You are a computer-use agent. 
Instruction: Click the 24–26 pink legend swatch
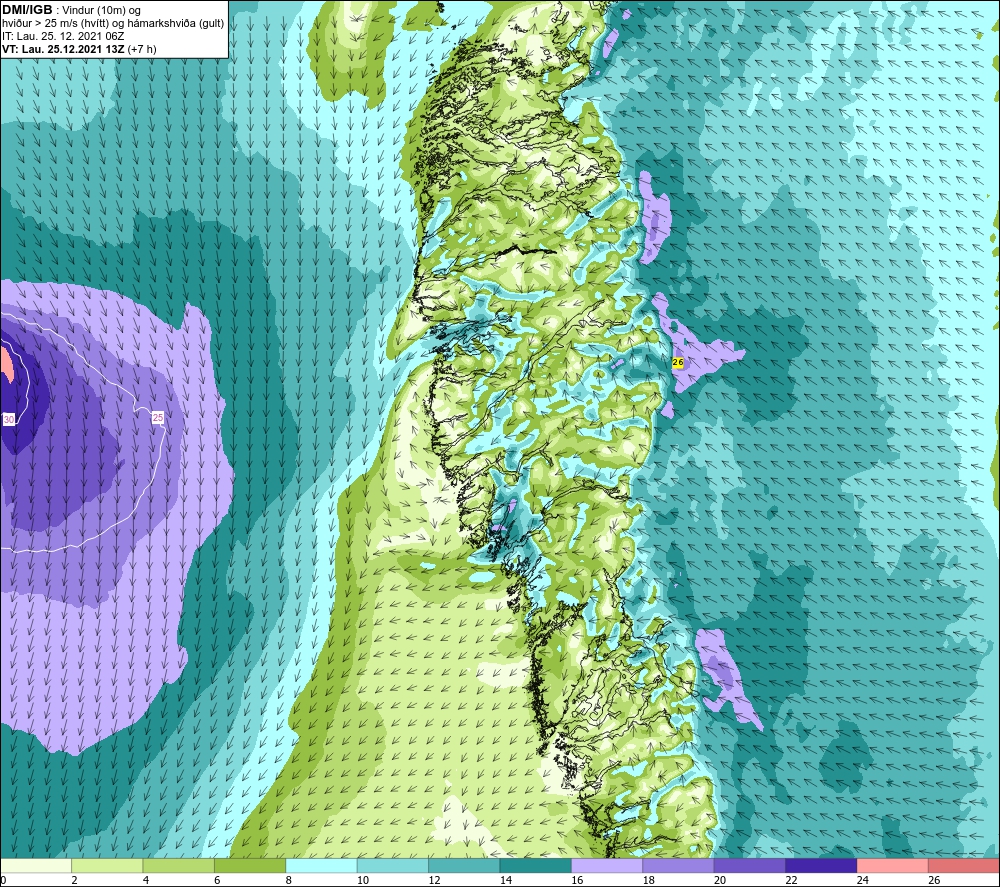click(x=893, y=866)
